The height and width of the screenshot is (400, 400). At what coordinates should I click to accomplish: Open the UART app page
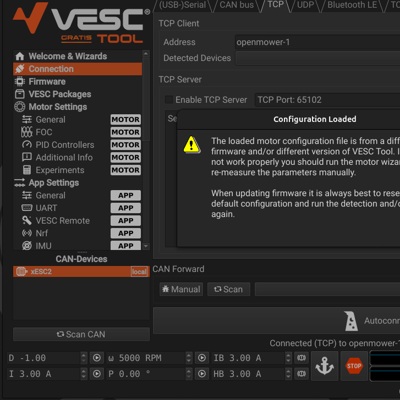77,208
